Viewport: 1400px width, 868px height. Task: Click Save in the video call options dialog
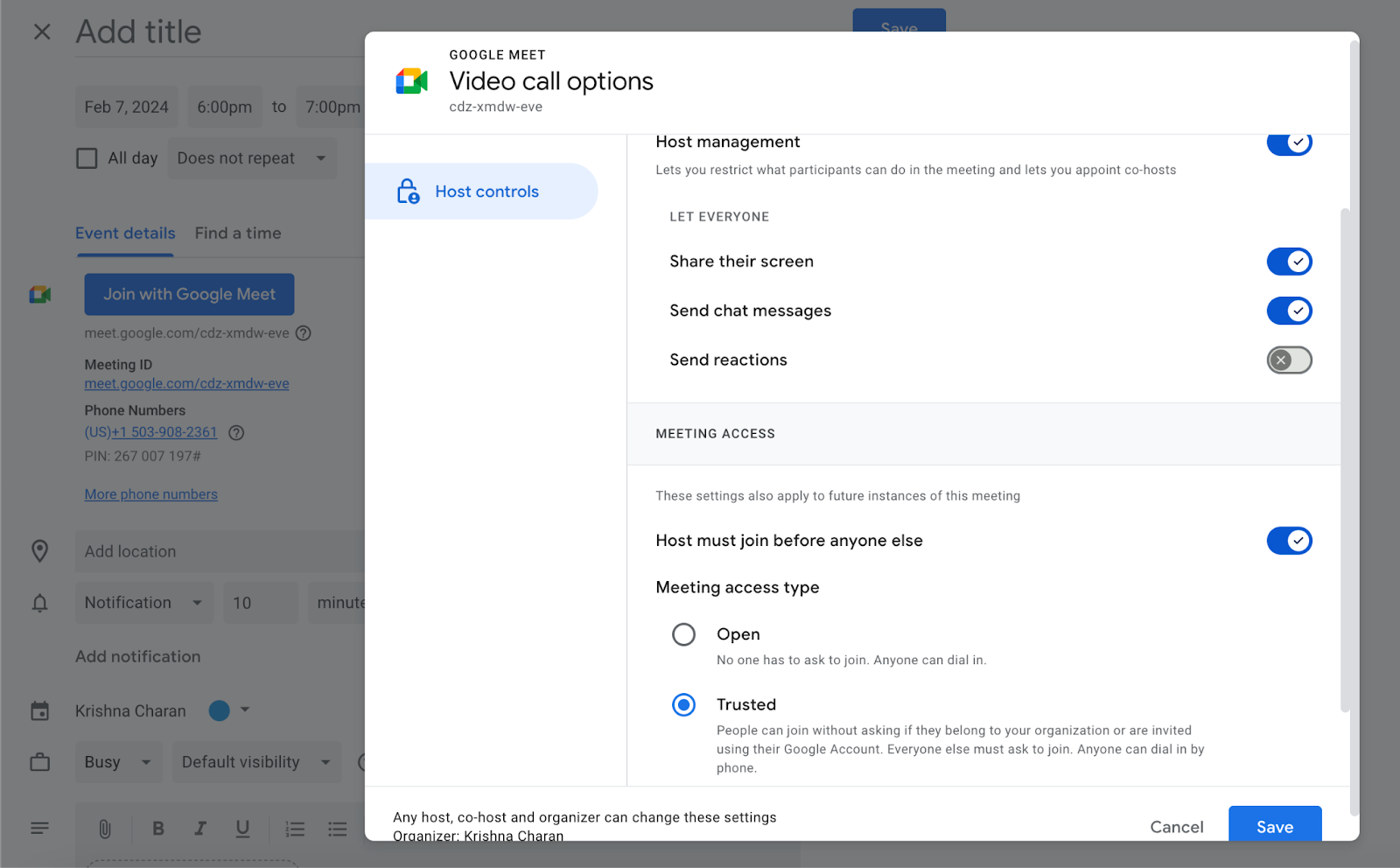click(x=1275, y=826)
